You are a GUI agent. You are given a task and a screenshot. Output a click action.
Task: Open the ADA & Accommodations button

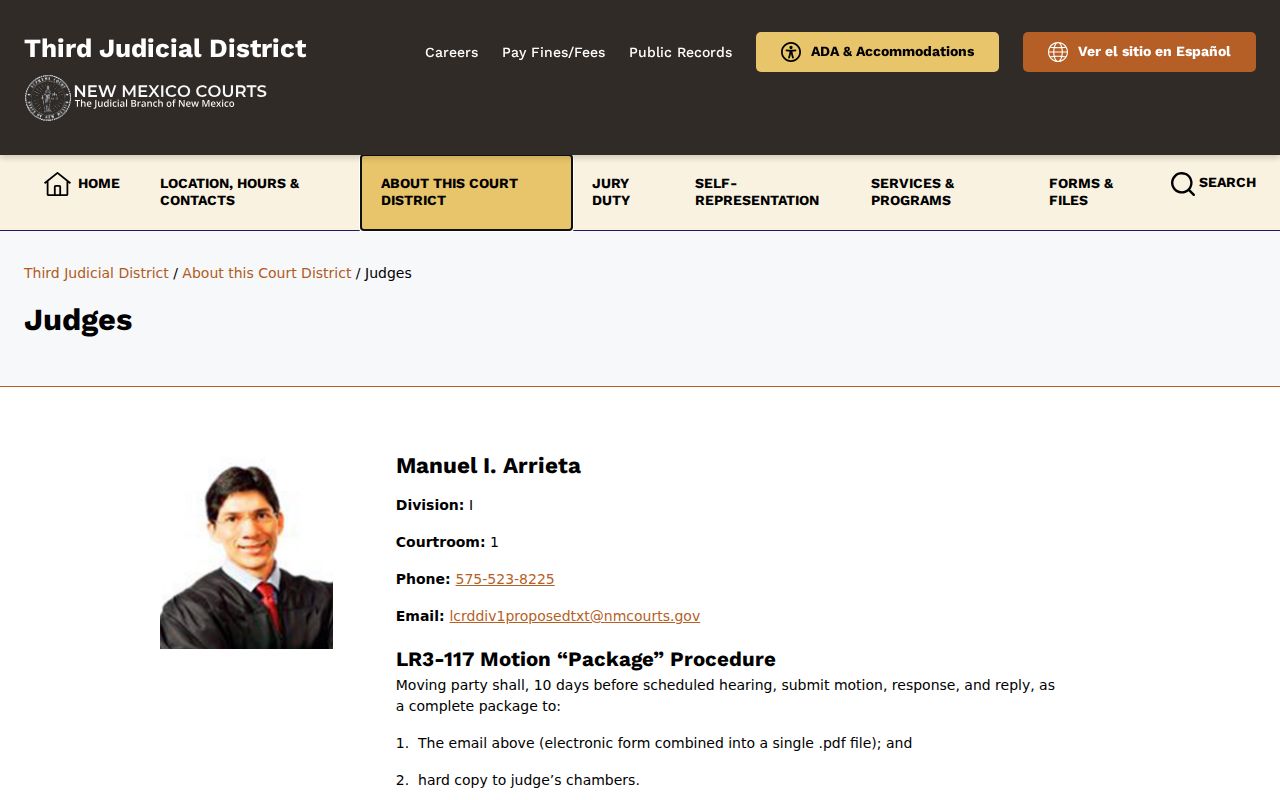coord(877,52)
